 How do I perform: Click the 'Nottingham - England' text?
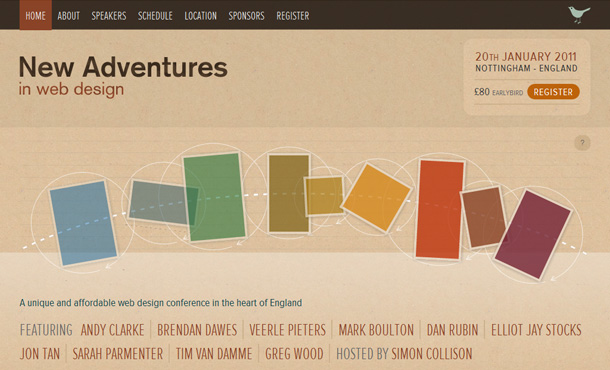[526, 68]
